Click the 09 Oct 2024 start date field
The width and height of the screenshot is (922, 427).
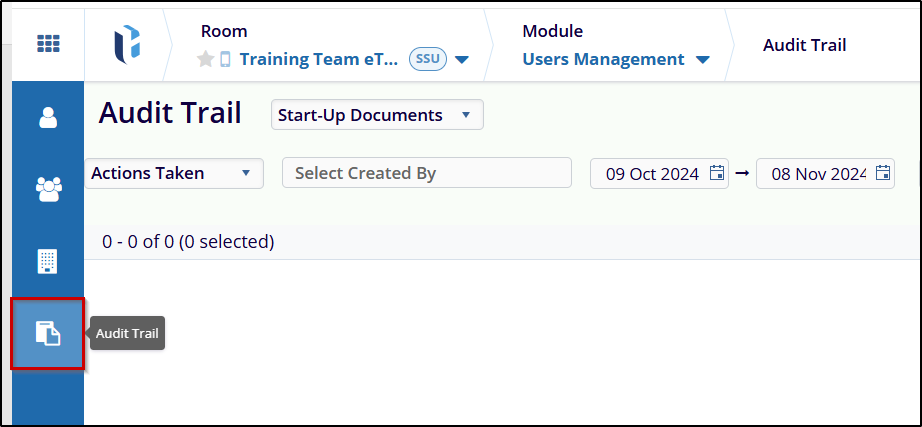pos(659,174)
